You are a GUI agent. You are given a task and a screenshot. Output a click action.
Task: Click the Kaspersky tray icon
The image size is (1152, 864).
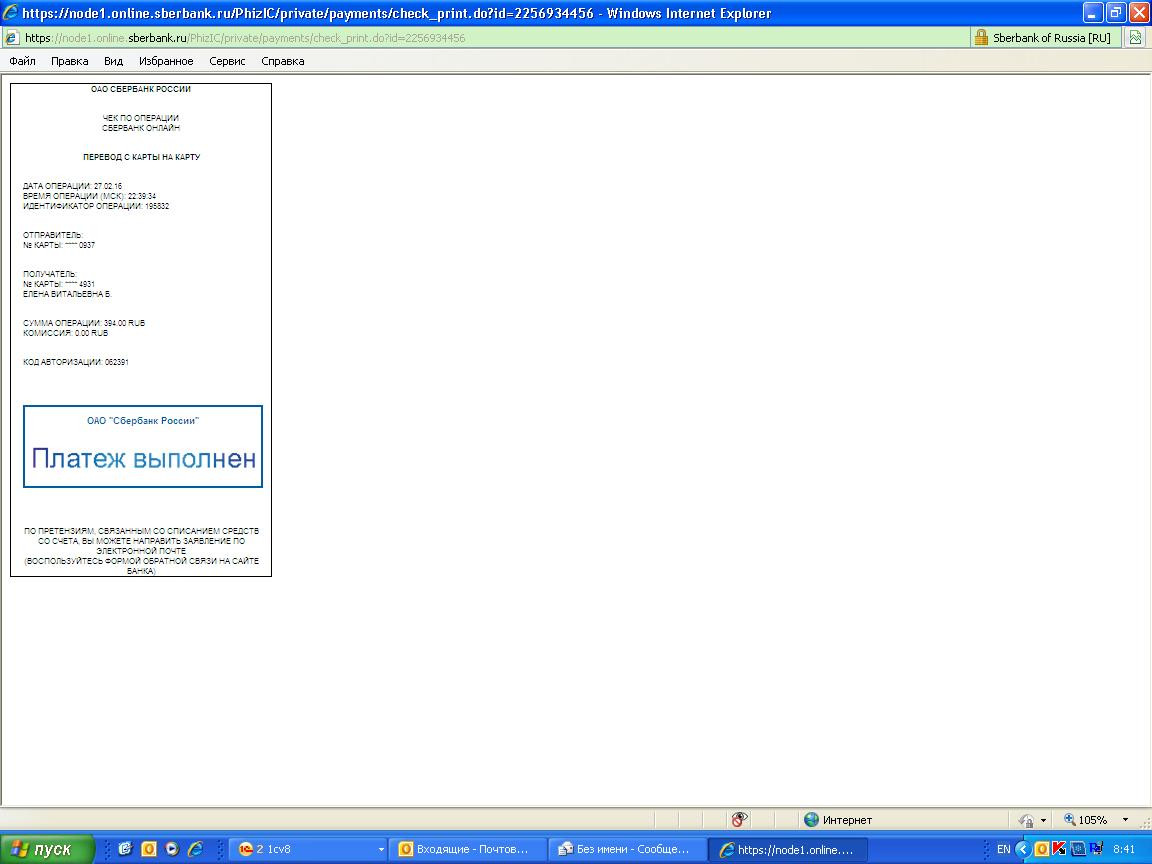(1059, 849)
